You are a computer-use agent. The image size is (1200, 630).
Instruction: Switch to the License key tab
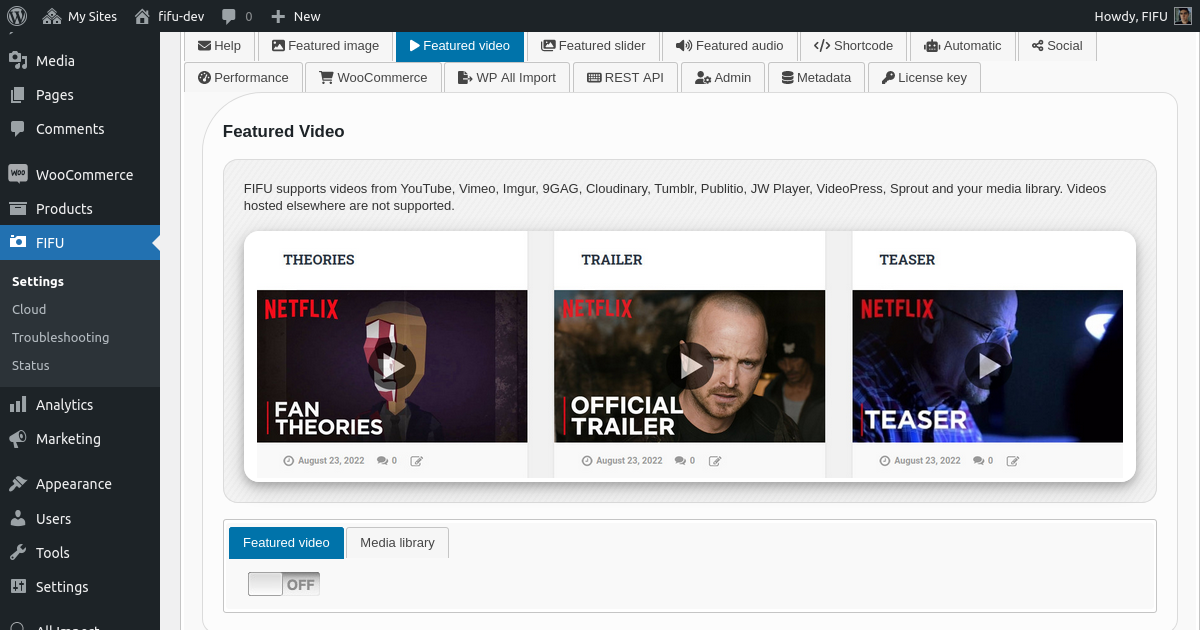pos(924,78)
